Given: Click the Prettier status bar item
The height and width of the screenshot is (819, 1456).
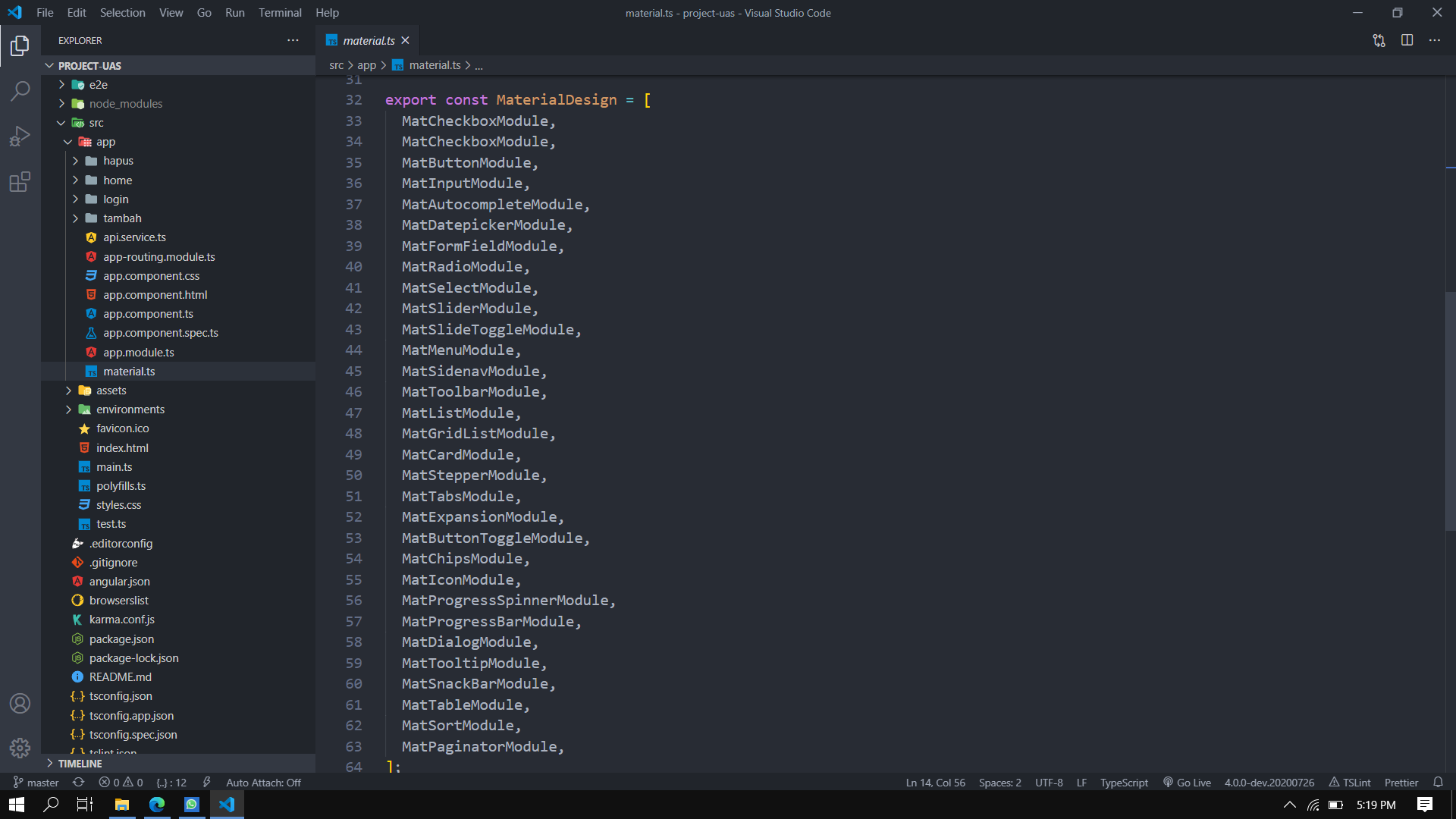Looking at the screenshot, I should pos(1401,782).
